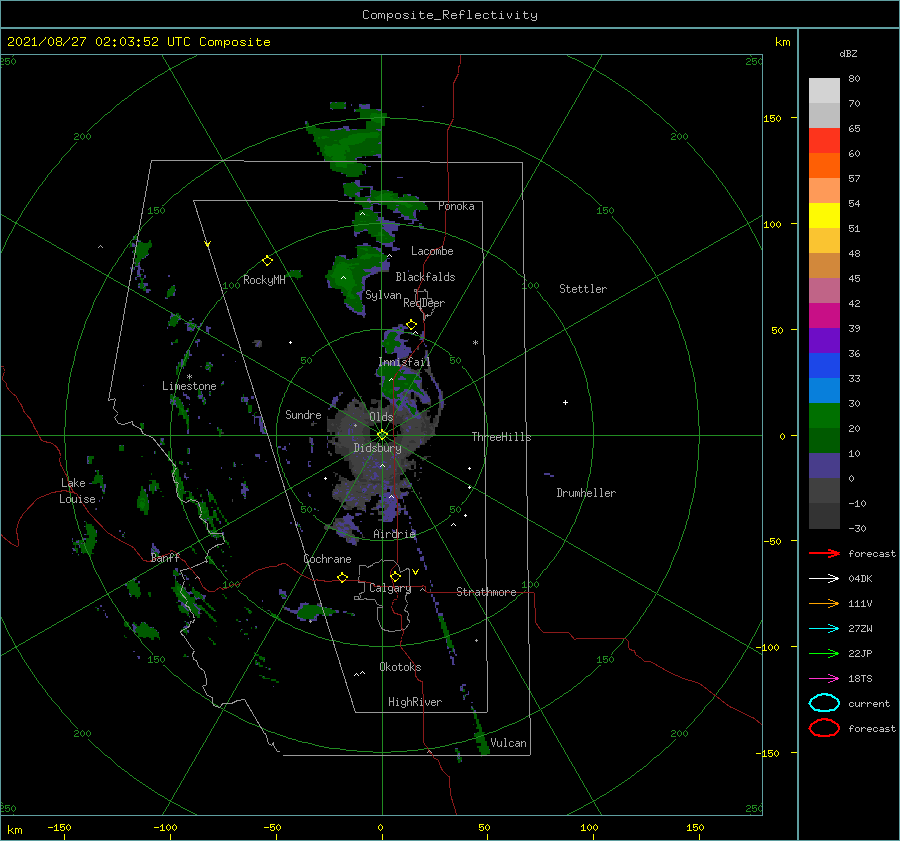The width and height of the screenshot is (900, 841).
Task: Click the yellow diamond marker below RedDeer
Action: pyautogui.click(x=412, y=325)
